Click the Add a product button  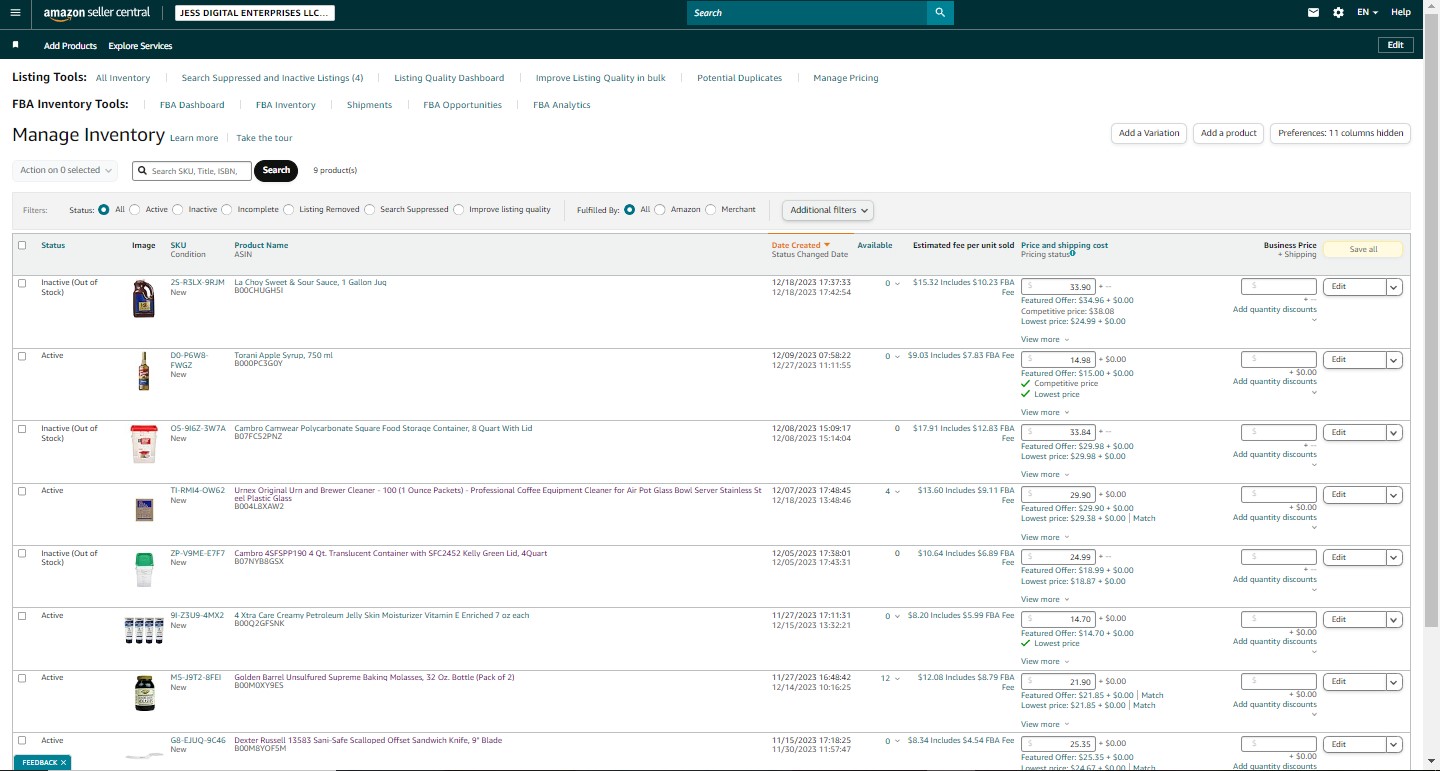pos(1229,133)
